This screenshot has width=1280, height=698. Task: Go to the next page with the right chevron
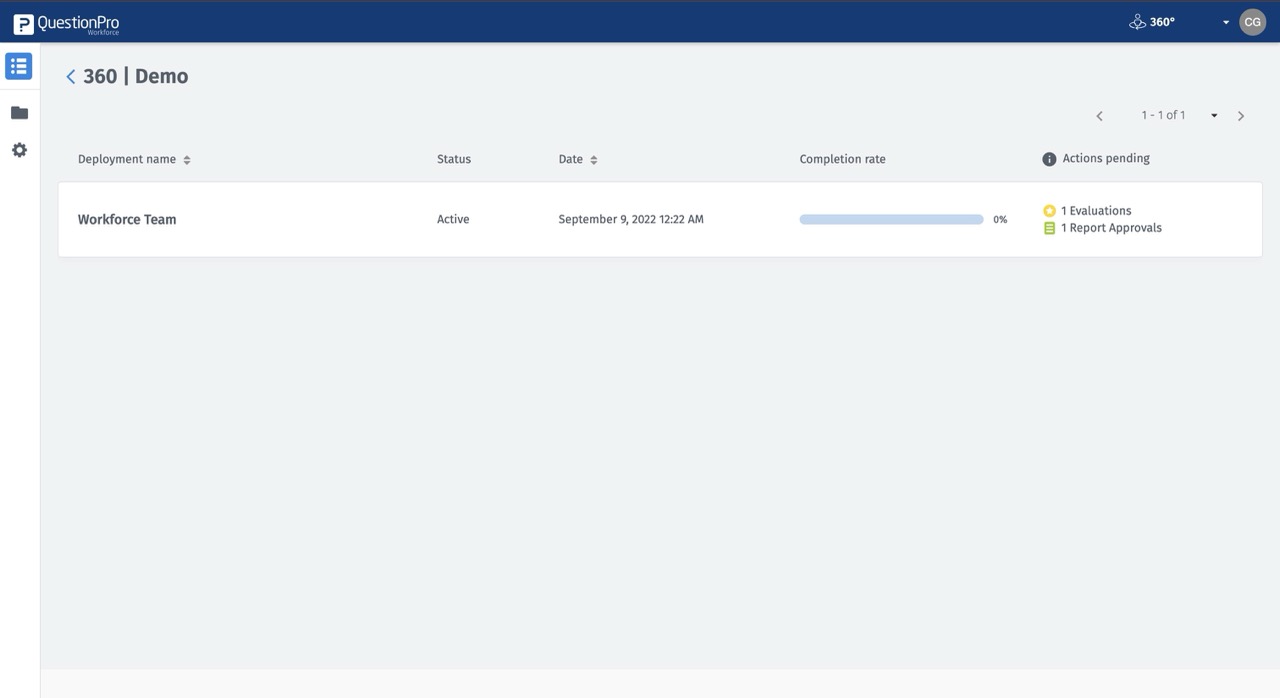tap(1240, 115)
